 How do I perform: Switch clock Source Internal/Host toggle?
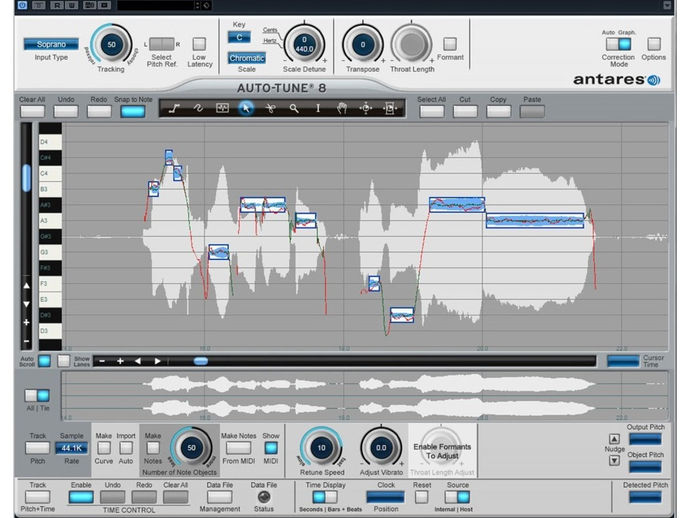457,497
